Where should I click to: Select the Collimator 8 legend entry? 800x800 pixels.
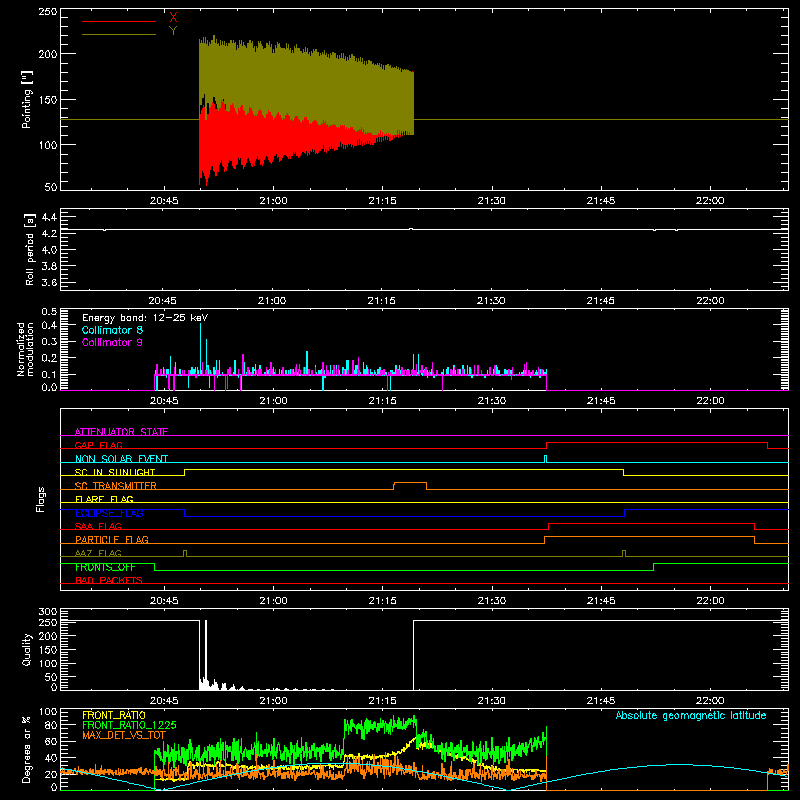coord(112,330)
